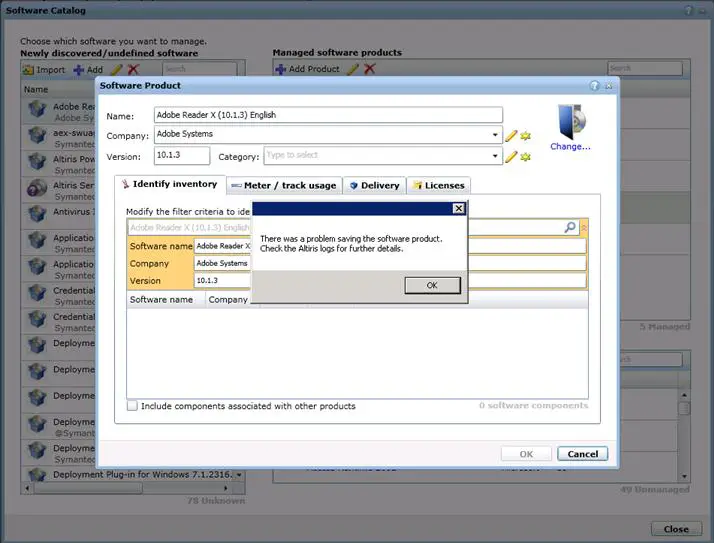Click the search box in managed software products
This screenshot has width=714, height=543.
pos(645,68)
